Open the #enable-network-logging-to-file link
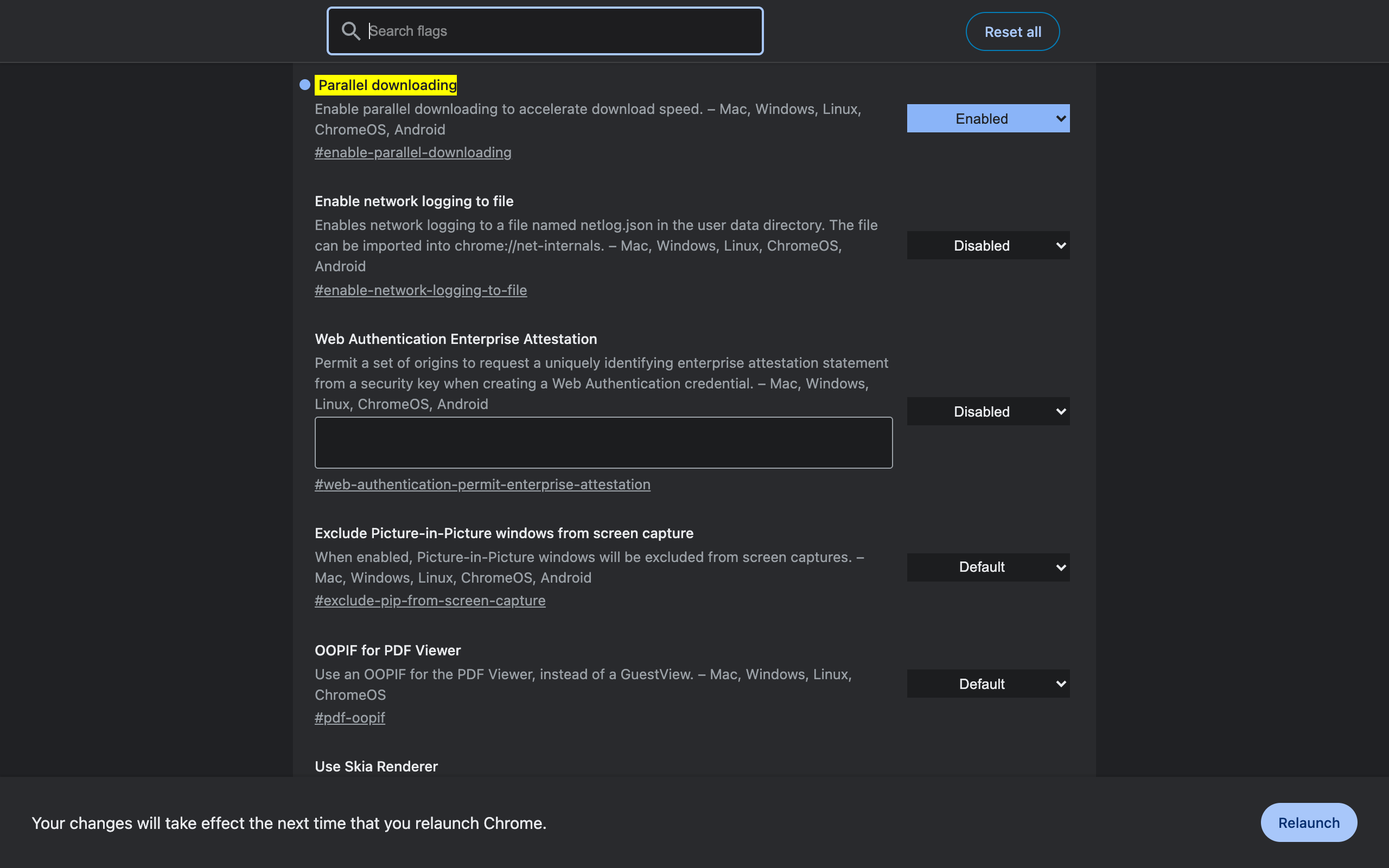The image size is (1389, 868). (420, 290)
